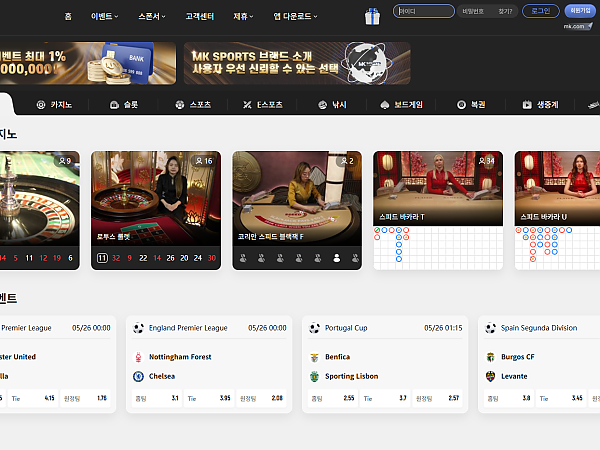Switch to the 보드게임 category tab
The height and width of the screenshot is (450, 600).
401,104
